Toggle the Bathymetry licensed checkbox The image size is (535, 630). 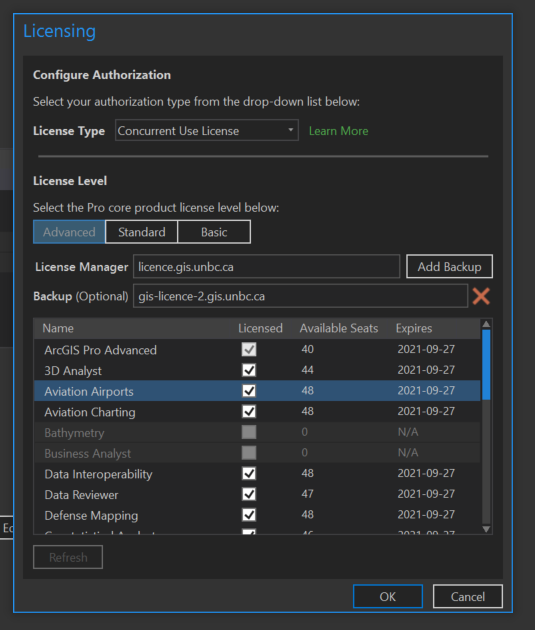pos(249,432)
